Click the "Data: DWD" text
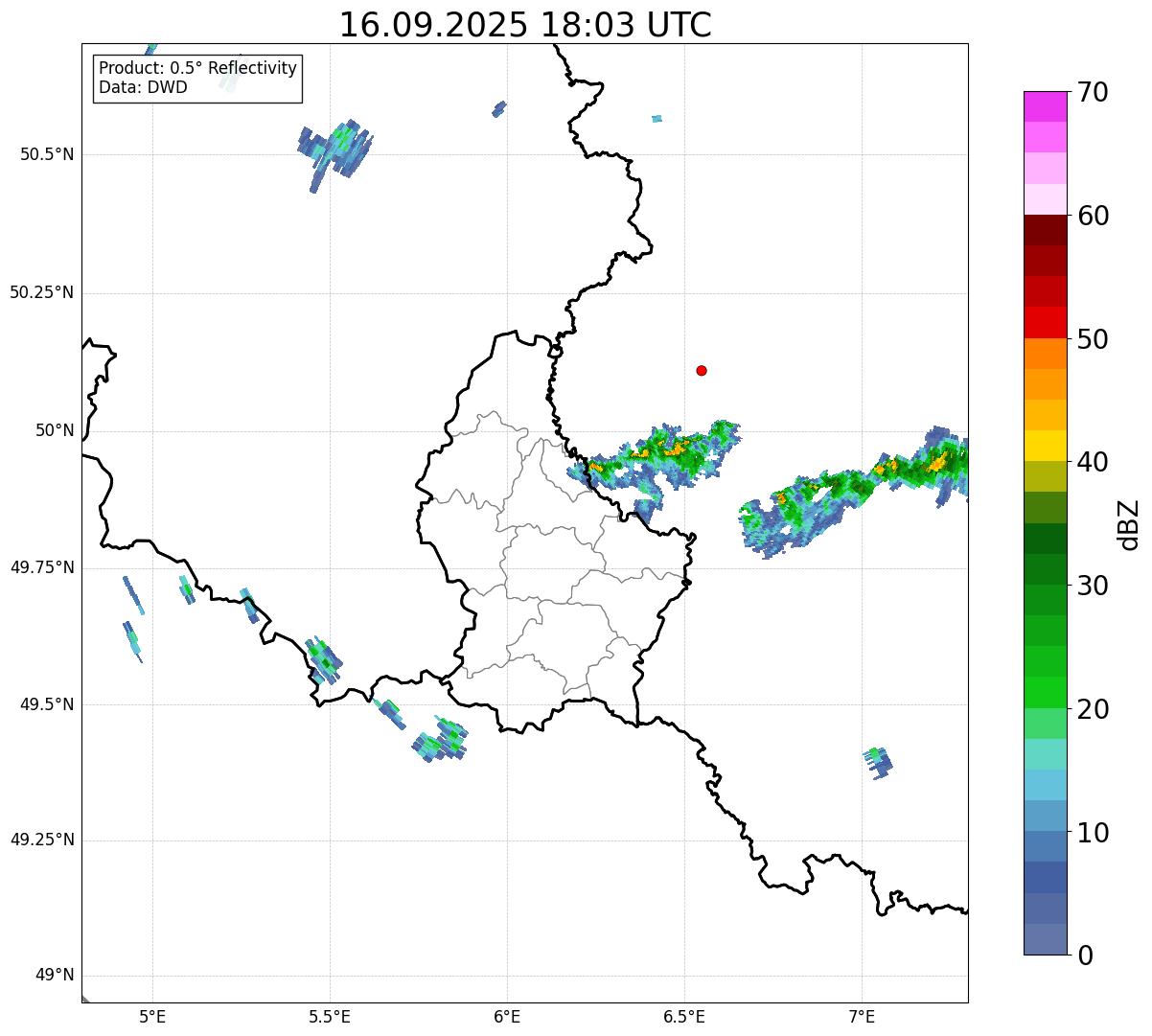This screenshot has width=1152, height=1036. coord(143,87)
